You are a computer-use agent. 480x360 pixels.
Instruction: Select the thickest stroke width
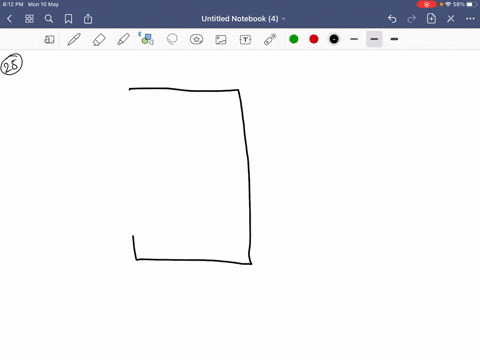point(394,39)
